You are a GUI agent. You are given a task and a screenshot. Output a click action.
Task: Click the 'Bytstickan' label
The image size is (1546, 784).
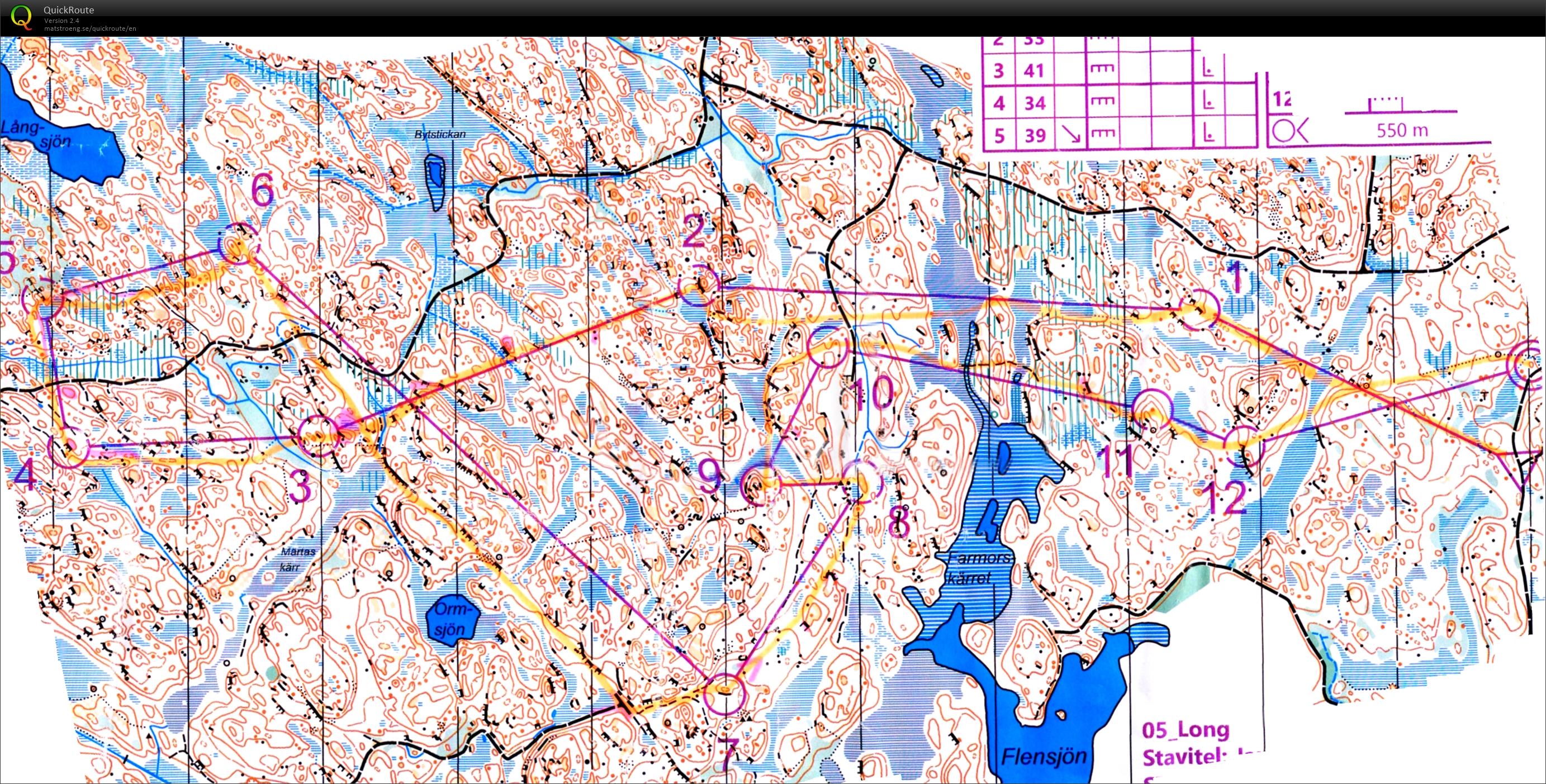(440, 134)
